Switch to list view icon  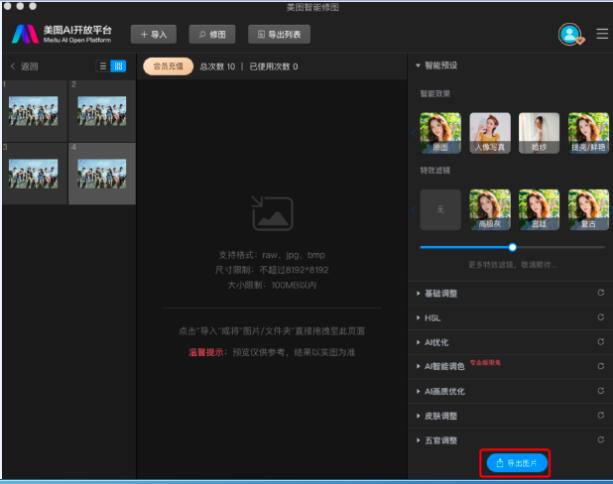point(102,66)
